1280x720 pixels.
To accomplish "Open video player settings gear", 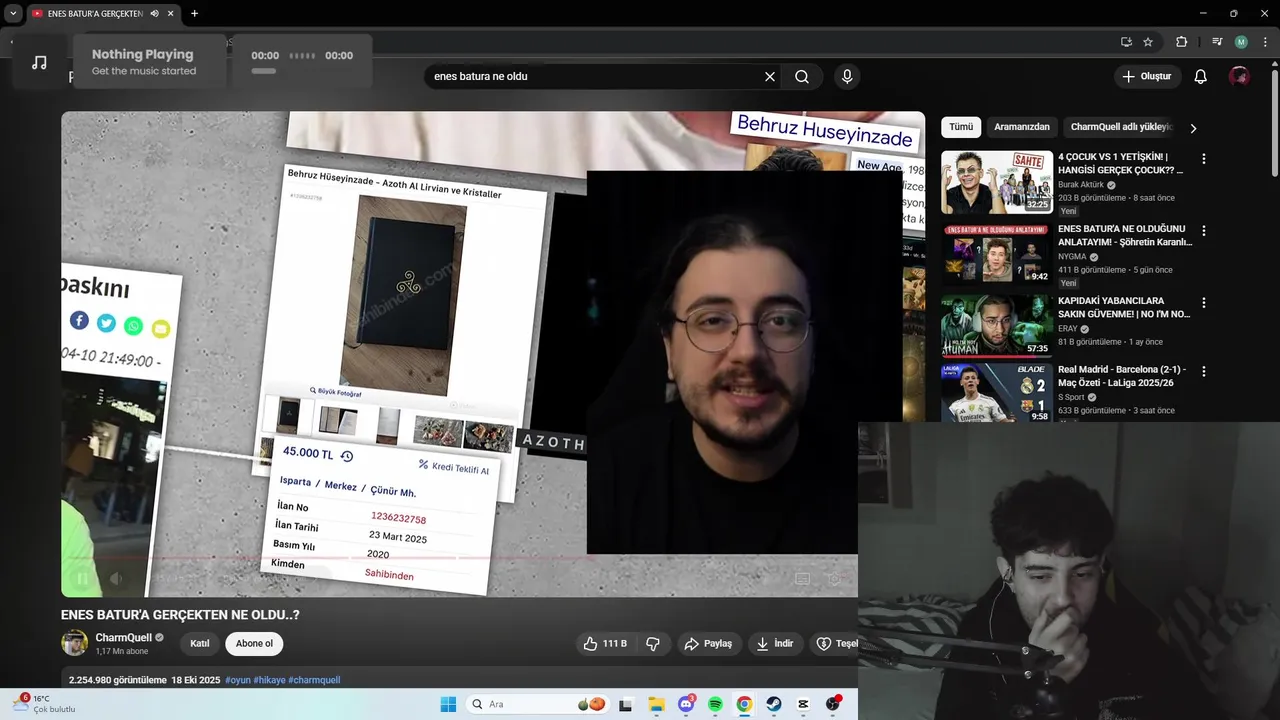I will 835,579.
